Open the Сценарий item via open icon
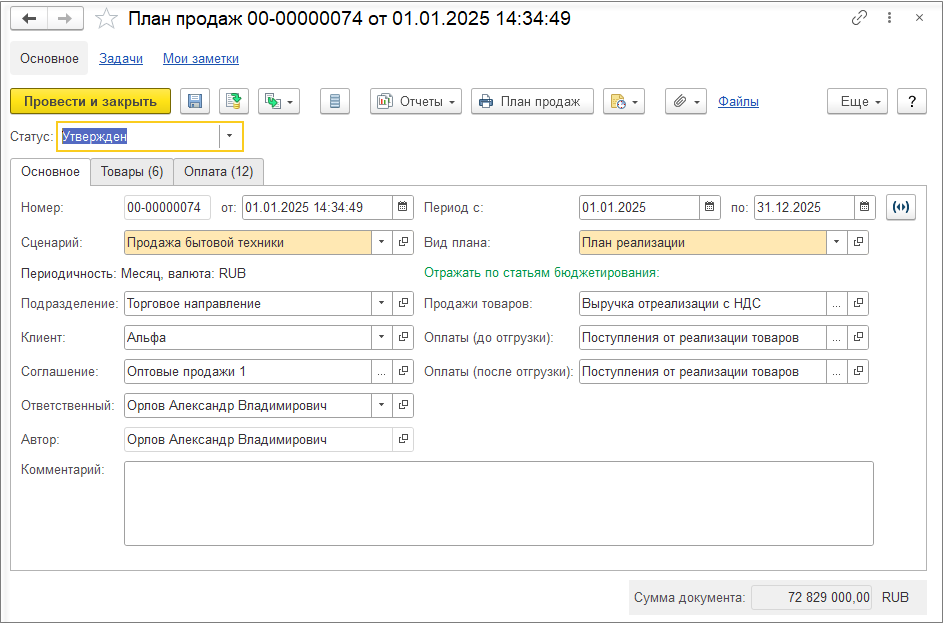This screenshot has height=623, width=943. pyautogui.click(x=403, y=242)
